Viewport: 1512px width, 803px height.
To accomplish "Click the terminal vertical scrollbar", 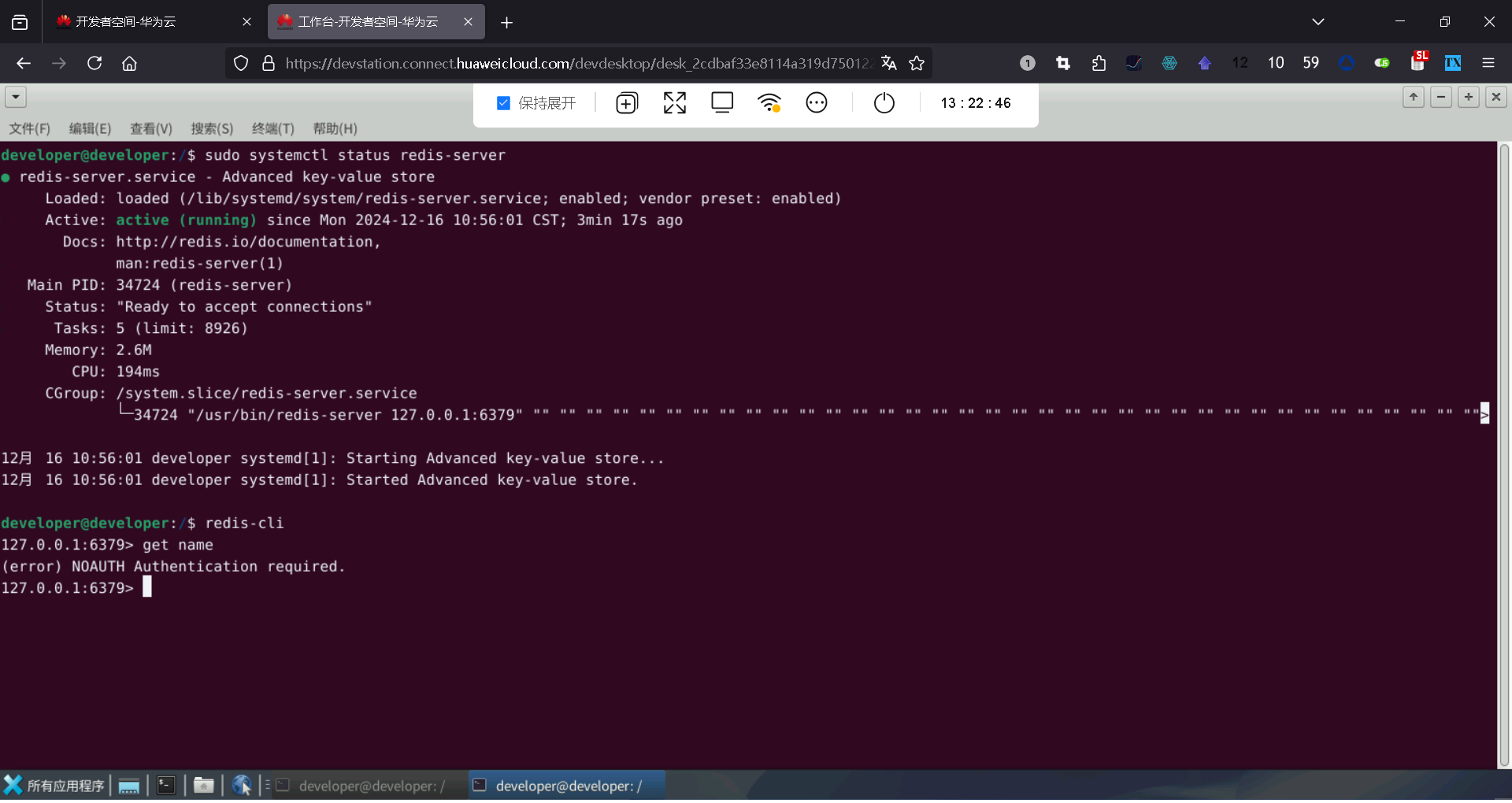I will [x=1504, y=455].
